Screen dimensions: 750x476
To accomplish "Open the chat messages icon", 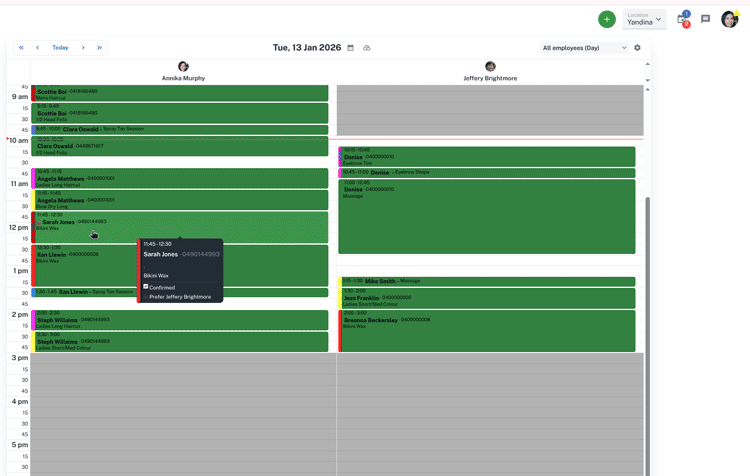I will pos(705,19).
